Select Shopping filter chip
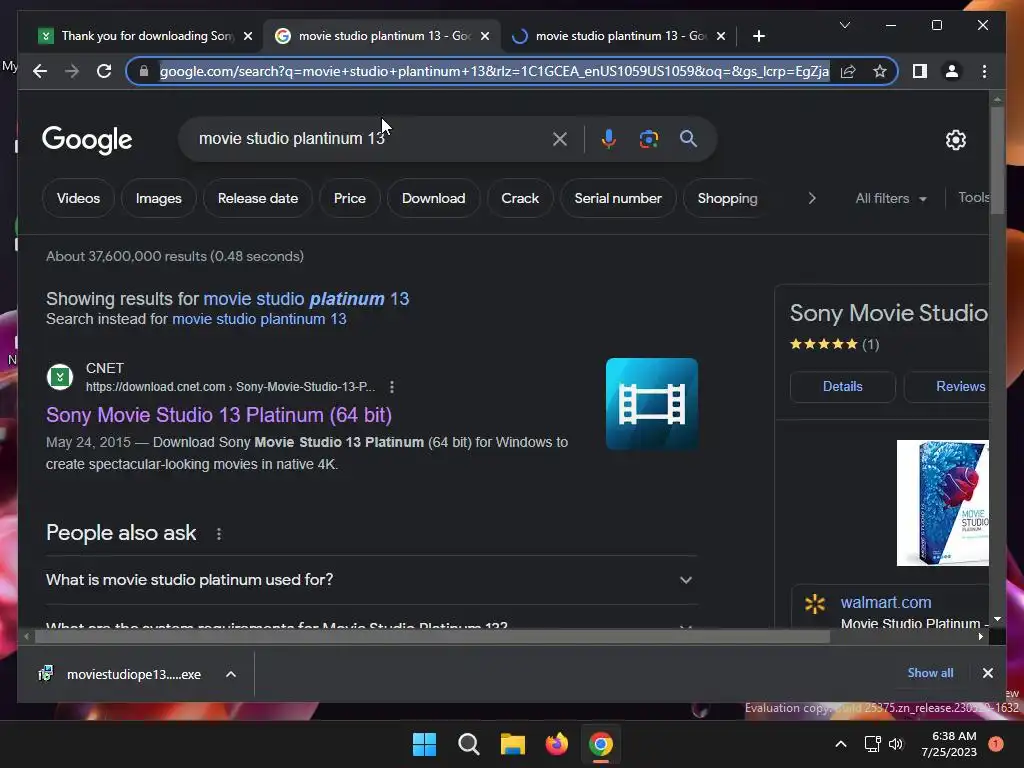Image resolution: width=1024 pixels, height=768 pixels. [x=727, y=198]
